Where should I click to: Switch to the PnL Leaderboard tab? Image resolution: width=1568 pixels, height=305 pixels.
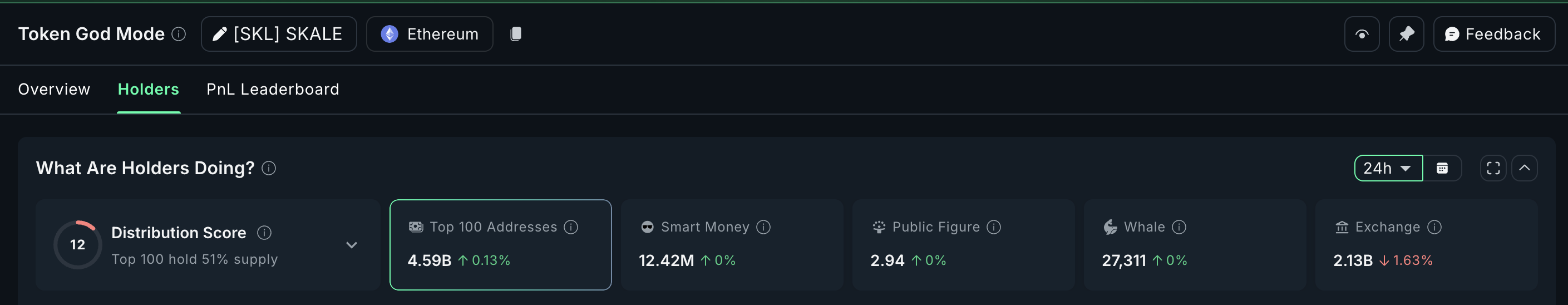273,90
